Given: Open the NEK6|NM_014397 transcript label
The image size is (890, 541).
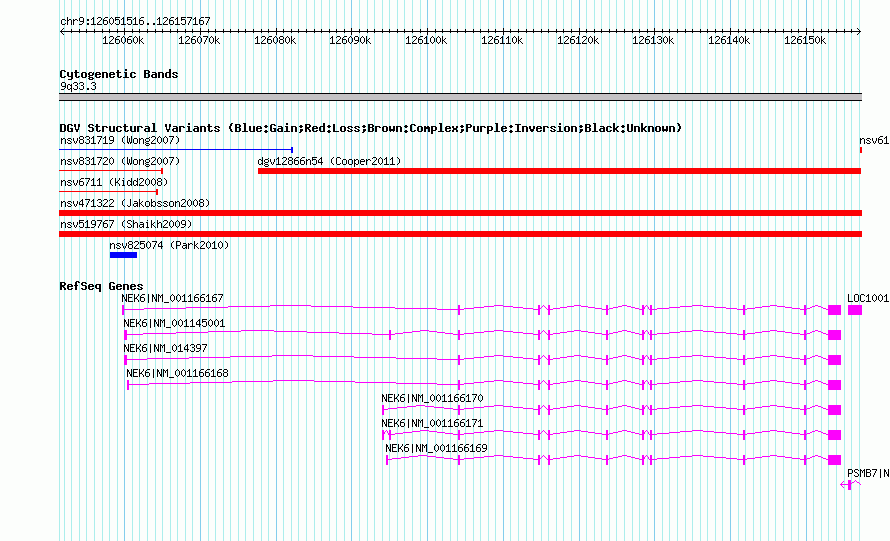Looking at the screenshot, I should click(165, 348).
